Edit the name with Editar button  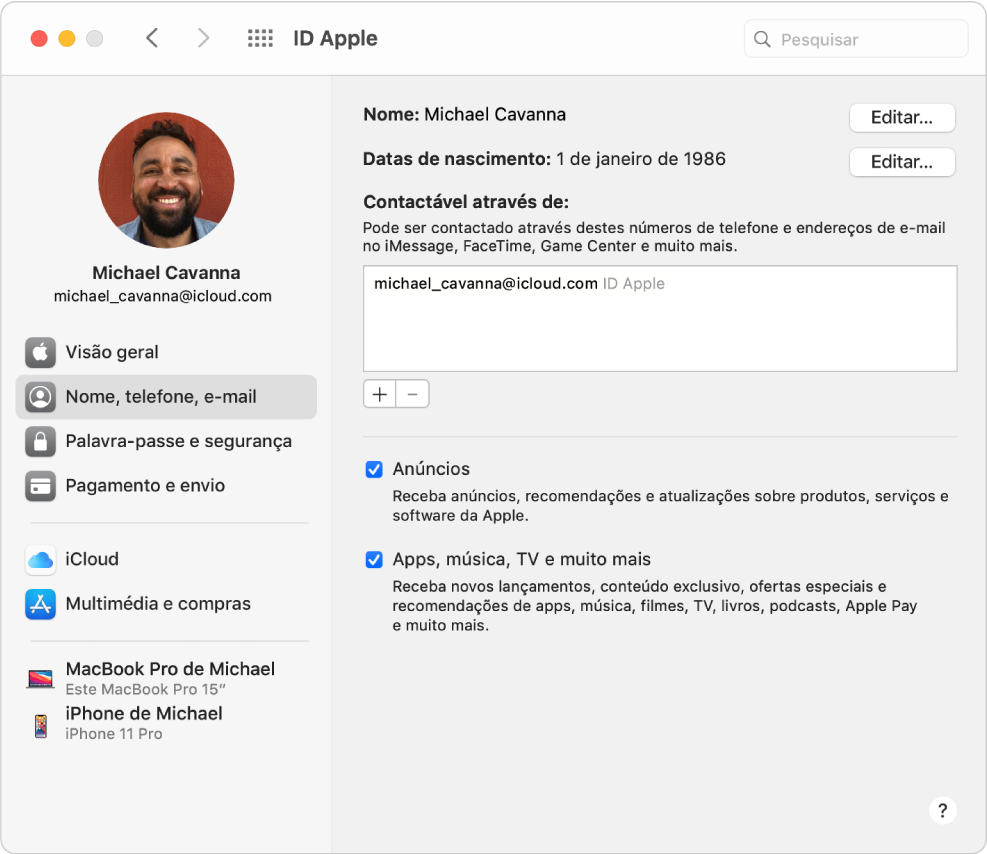click(x=902, y=118)
